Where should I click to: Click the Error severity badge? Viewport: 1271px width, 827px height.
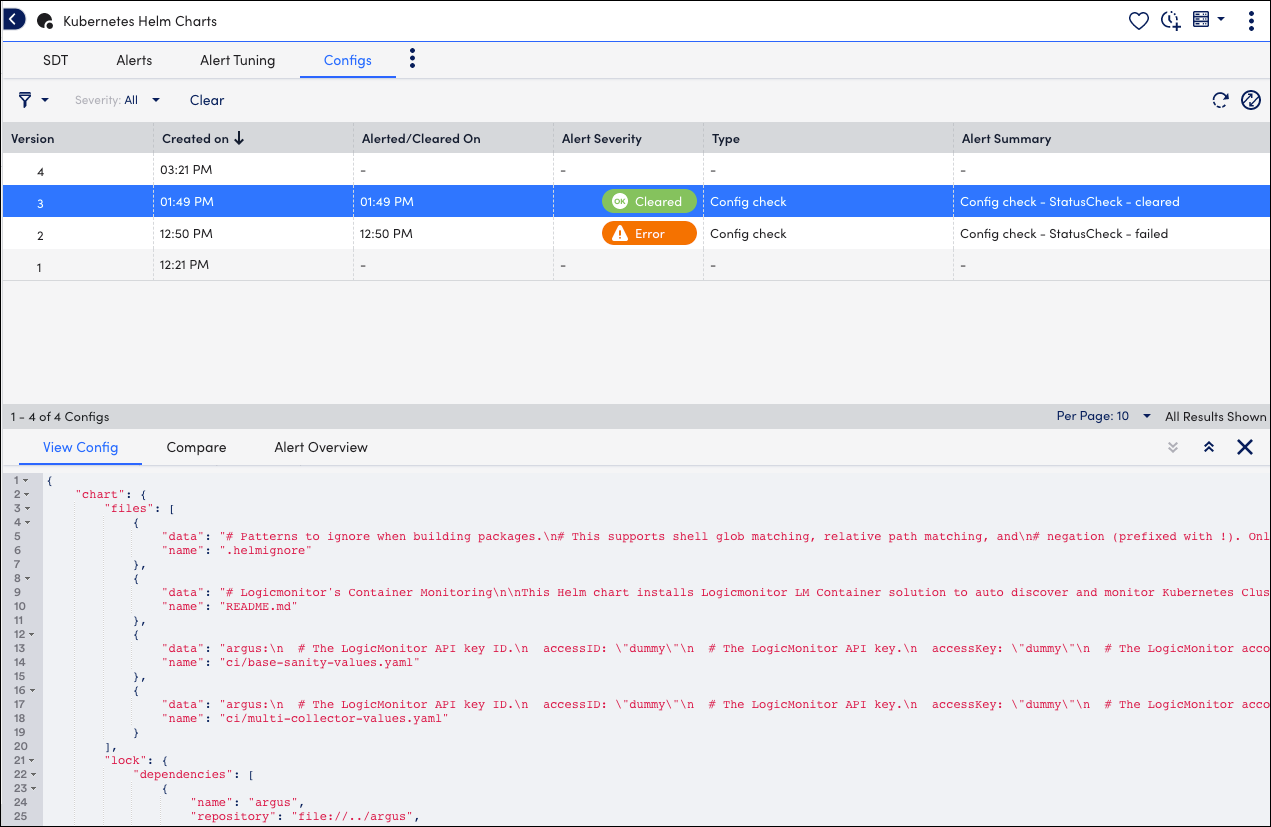coord(649,233)
